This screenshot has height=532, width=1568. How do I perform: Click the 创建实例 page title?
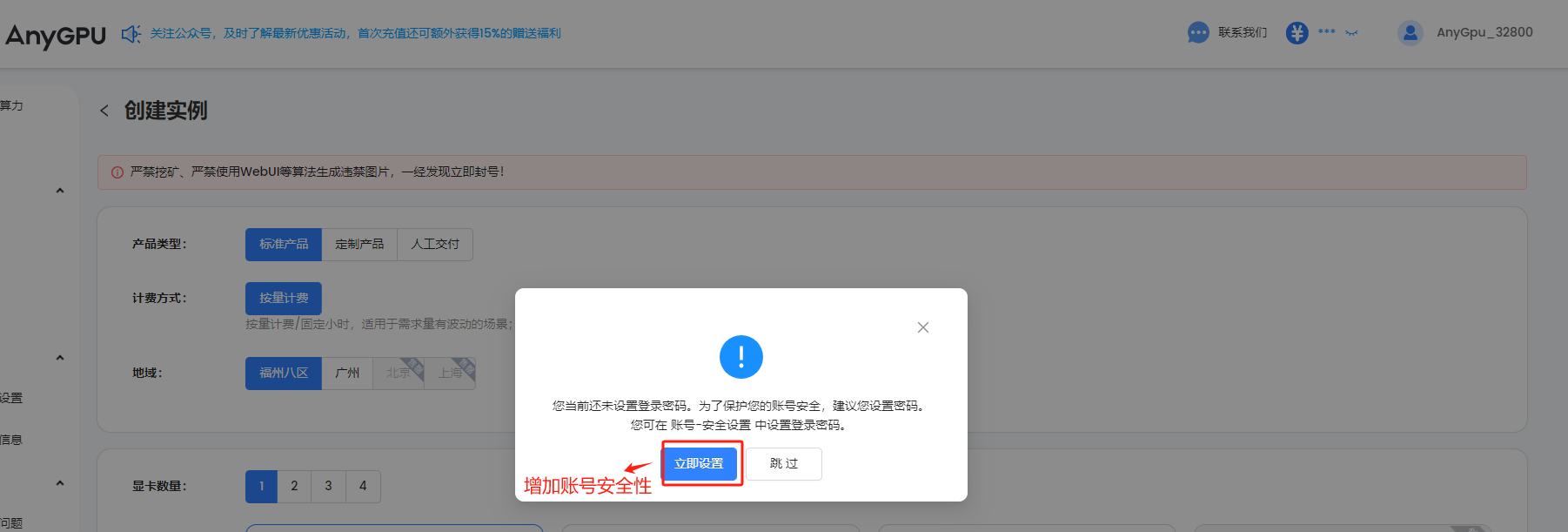point(165,111)
